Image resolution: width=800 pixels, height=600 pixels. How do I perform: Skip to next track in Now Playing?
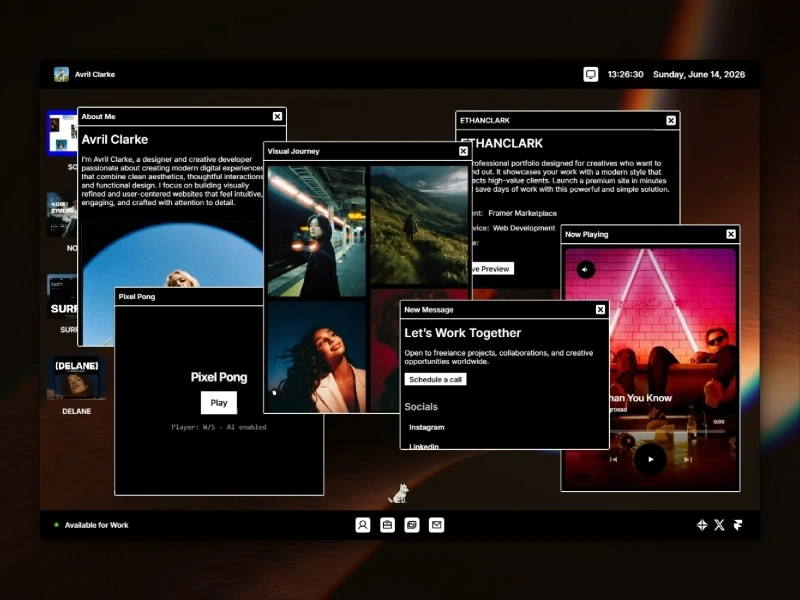tap(688, 459)
